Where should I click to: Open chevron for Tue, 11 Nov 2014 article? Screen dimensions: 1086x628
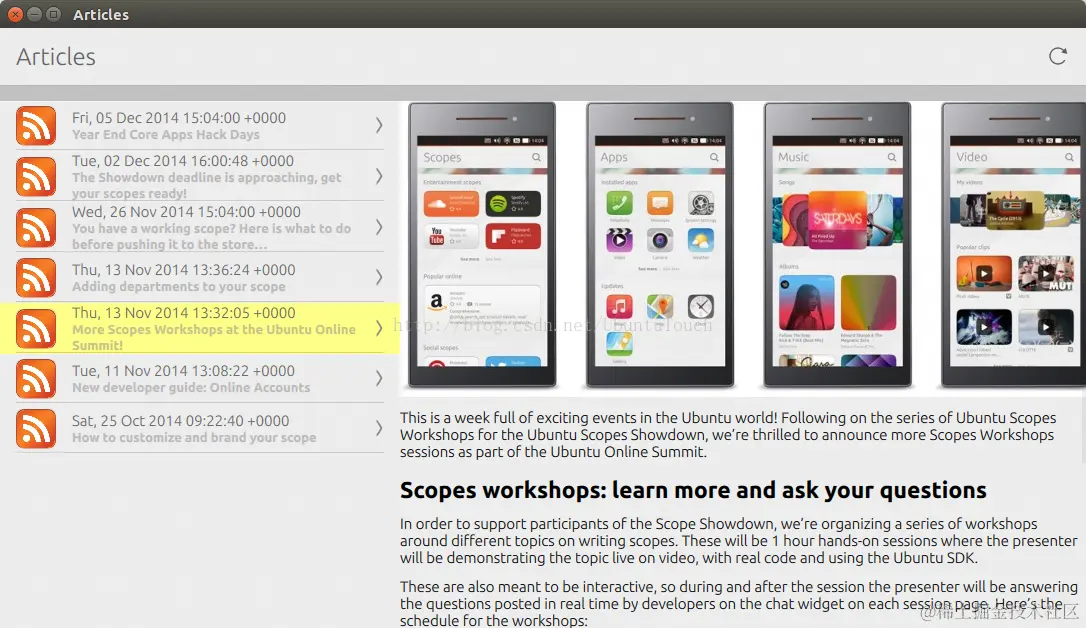(x=379, y=377)
